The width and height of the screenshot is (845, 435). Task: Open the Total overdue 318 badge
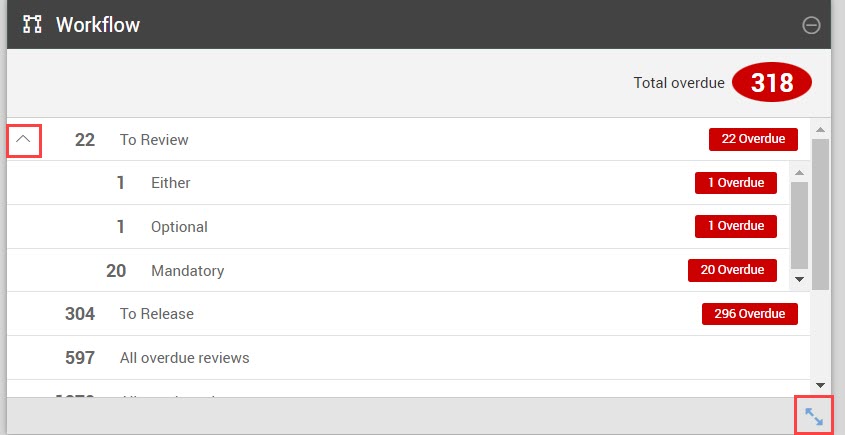click(772, 82)
